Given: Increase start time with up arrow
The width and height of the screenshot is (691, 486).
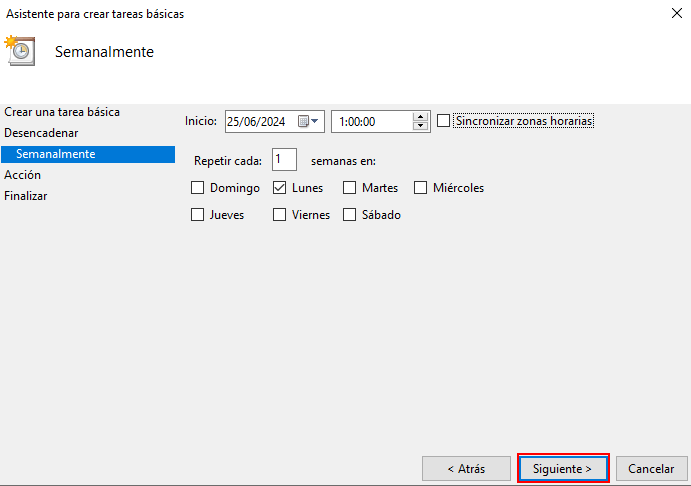Looking at the screenshot, I should [421, 116].
